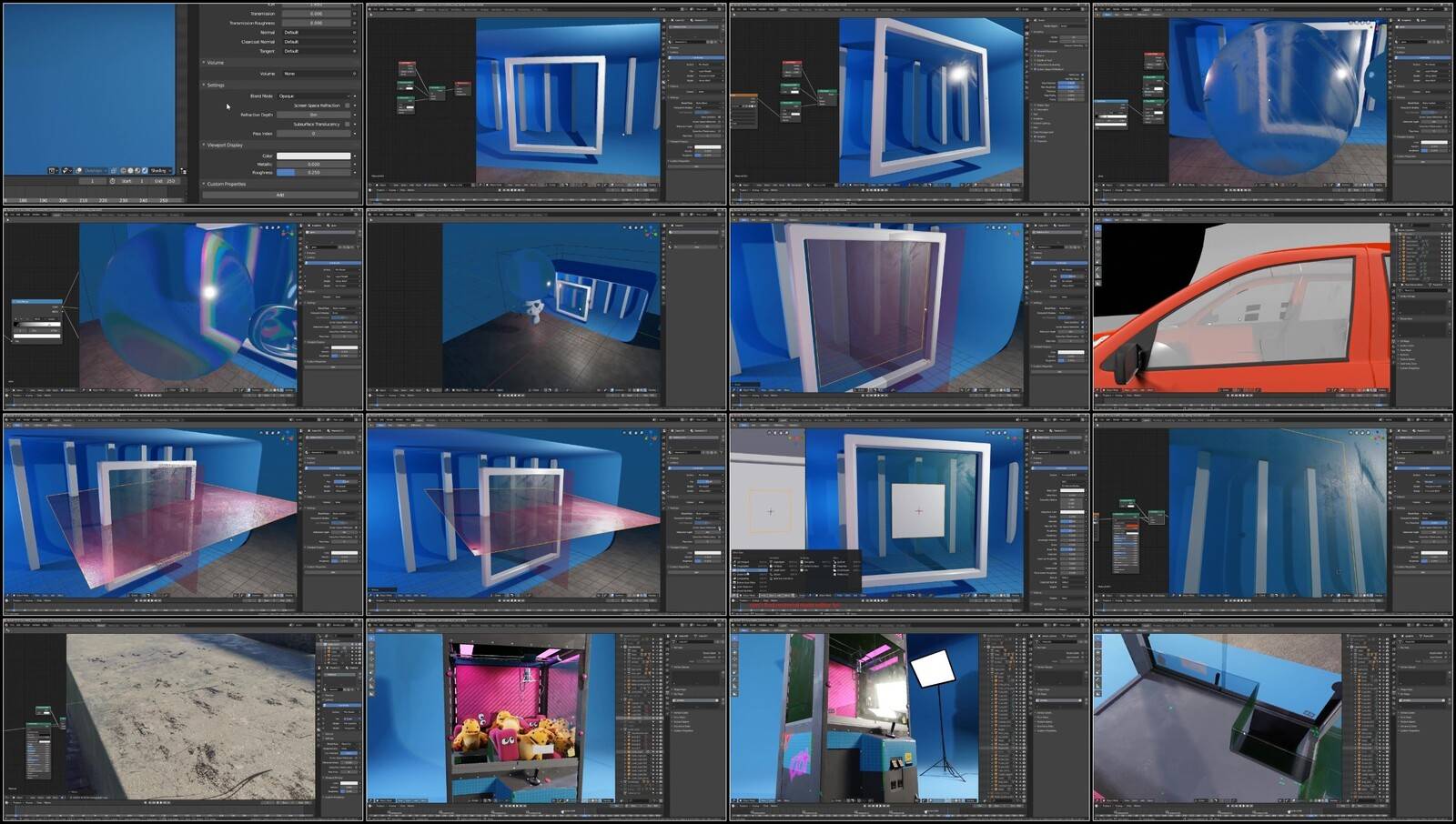Switch viewport to Wireframe shading mode
Image resolution: width=1456 pixels, height=824 pixels.
click(124, 170)
